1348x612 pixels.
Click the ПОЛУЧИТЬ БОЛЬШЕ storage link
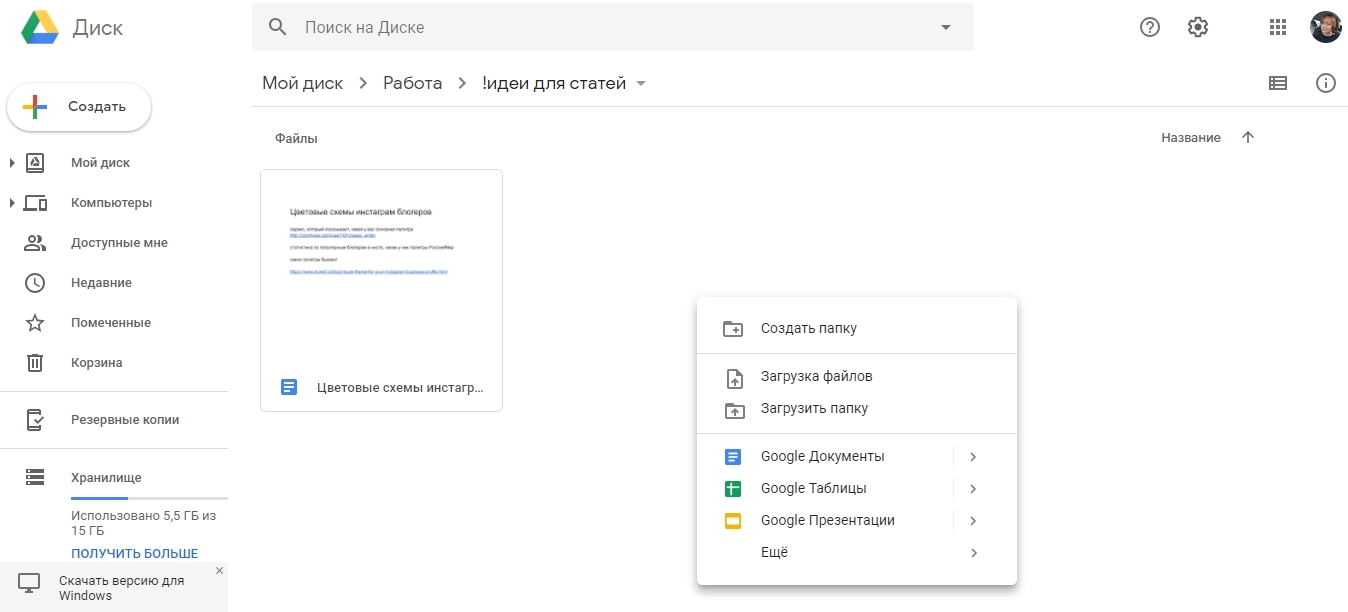(x=134, y=553)
